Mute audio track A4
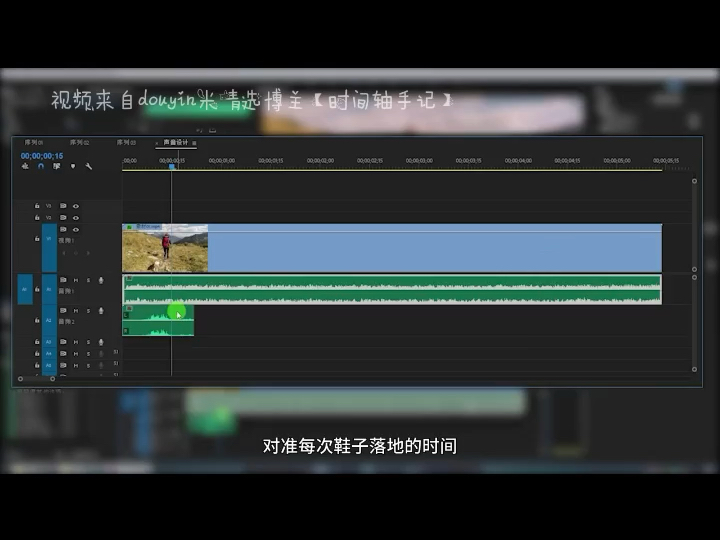 point(76,354)
